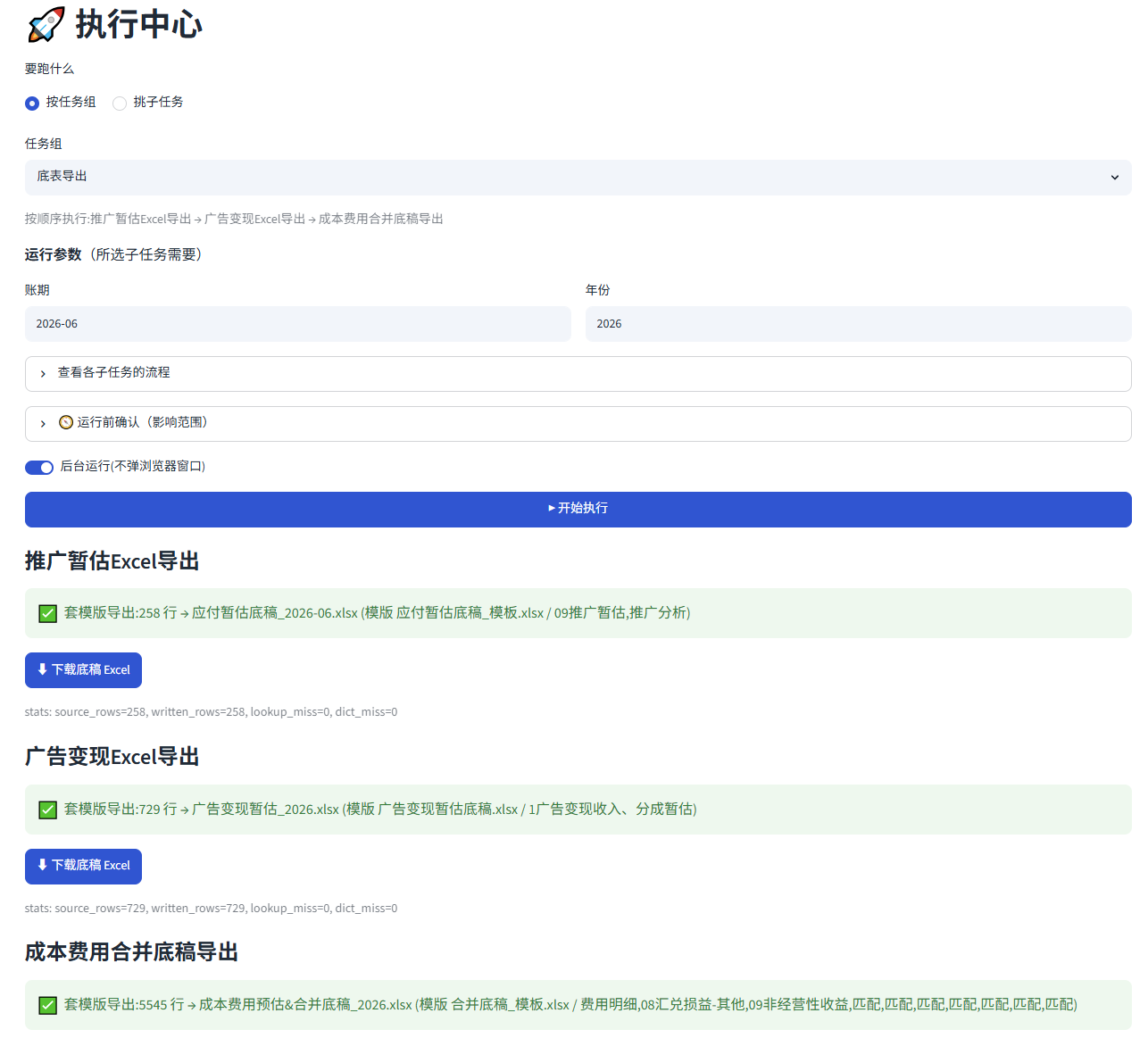
Task: Click the 运行参数 label text
Action: (54, 255)
